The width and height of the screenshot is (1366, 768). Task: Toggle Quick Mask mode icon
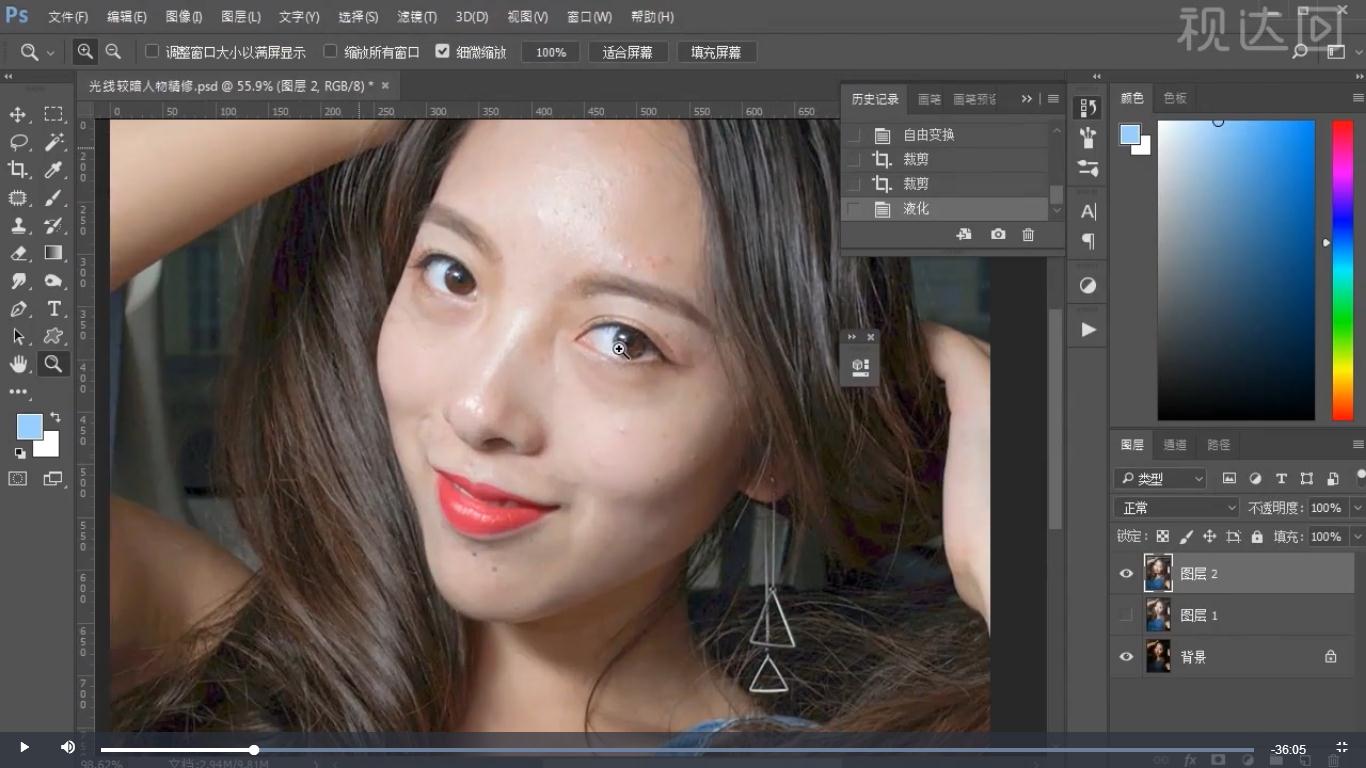click(x=18, y=479)
